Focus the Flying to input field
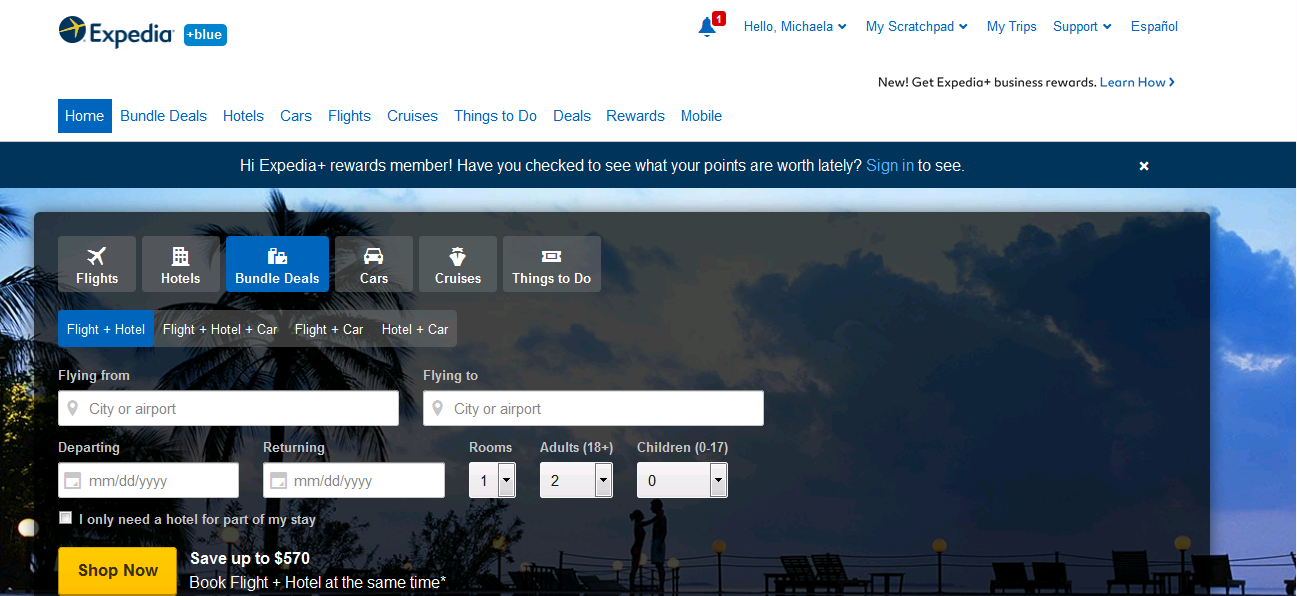This screenshot has width=1297, height=596. click(593, 408)
